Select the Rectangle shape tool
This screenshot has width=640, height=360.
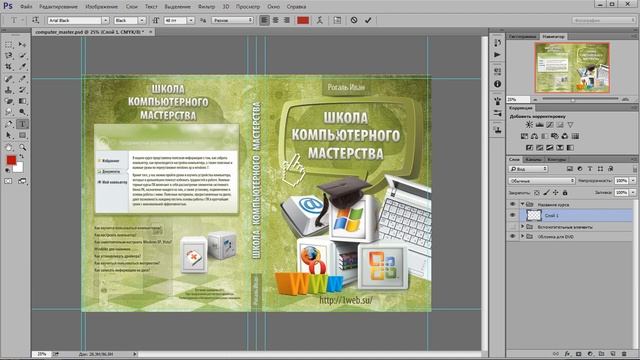(22, 135)
